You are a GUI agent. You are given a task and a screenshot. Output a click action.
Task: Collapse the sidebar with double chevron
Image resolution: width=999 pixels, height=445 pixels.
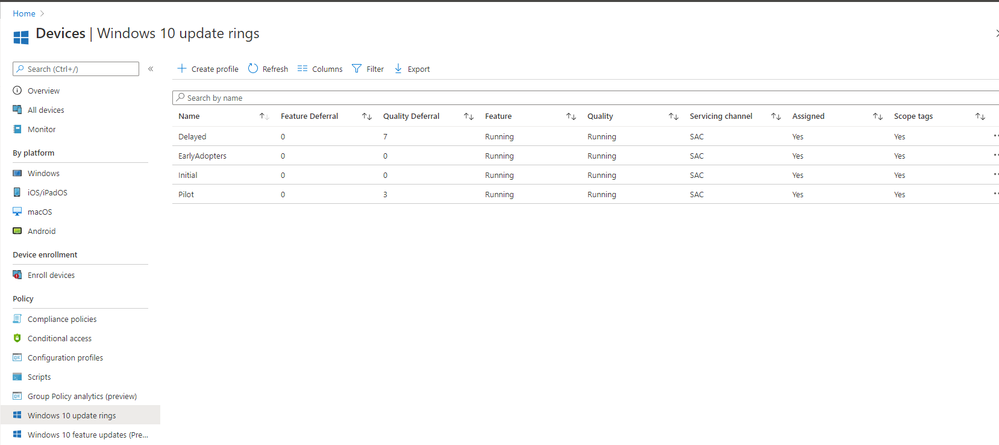pyautogui.click(x=150, y=68)
